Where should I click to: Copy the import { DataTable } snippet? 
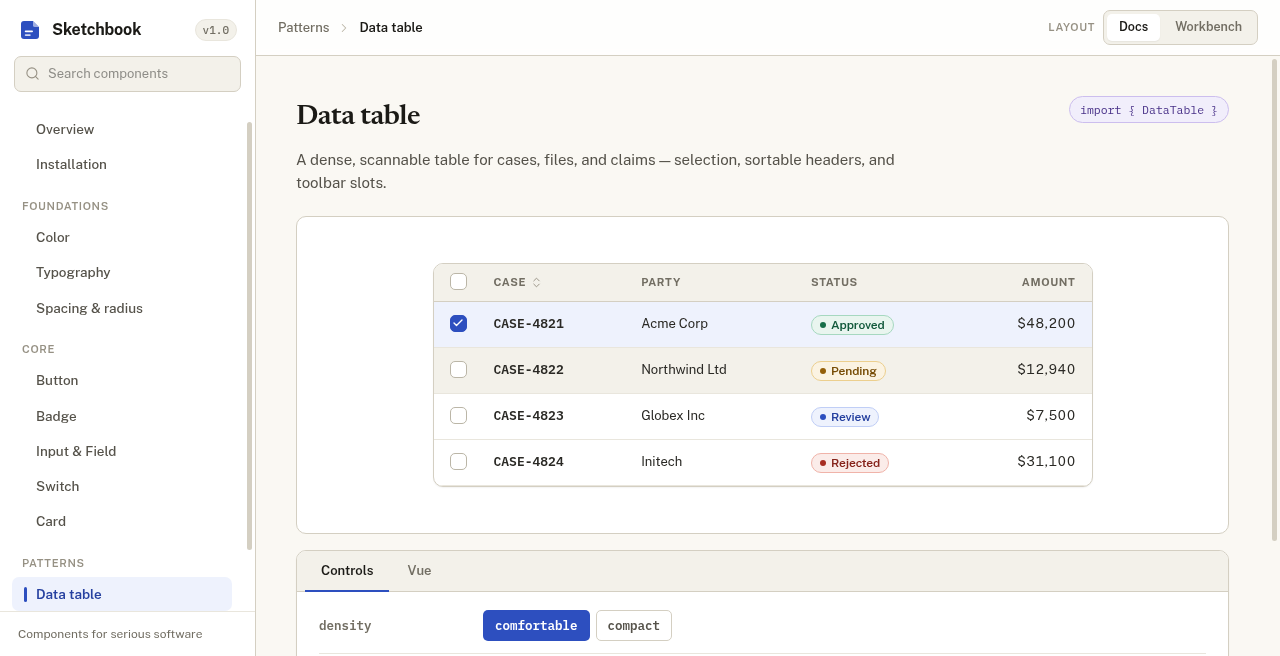(x=1149, y=110)
